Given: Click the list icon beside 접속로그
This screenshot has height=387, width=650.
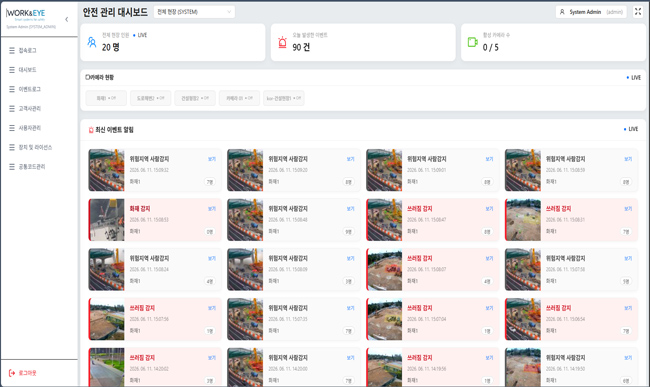Looking at the screenshot, I should point(12,51).
